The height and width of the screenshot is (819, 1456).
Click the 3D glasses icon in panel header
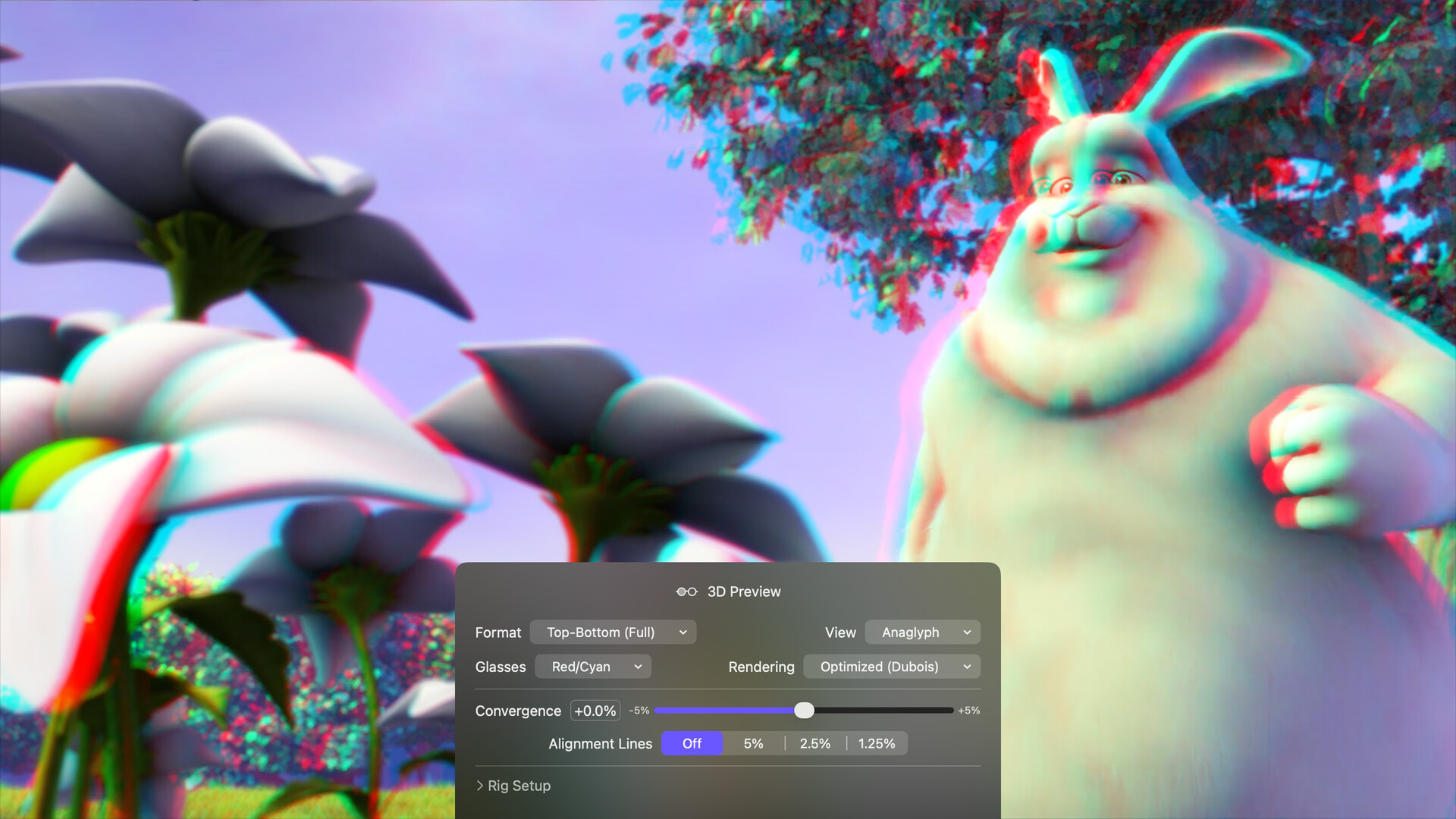686,591
